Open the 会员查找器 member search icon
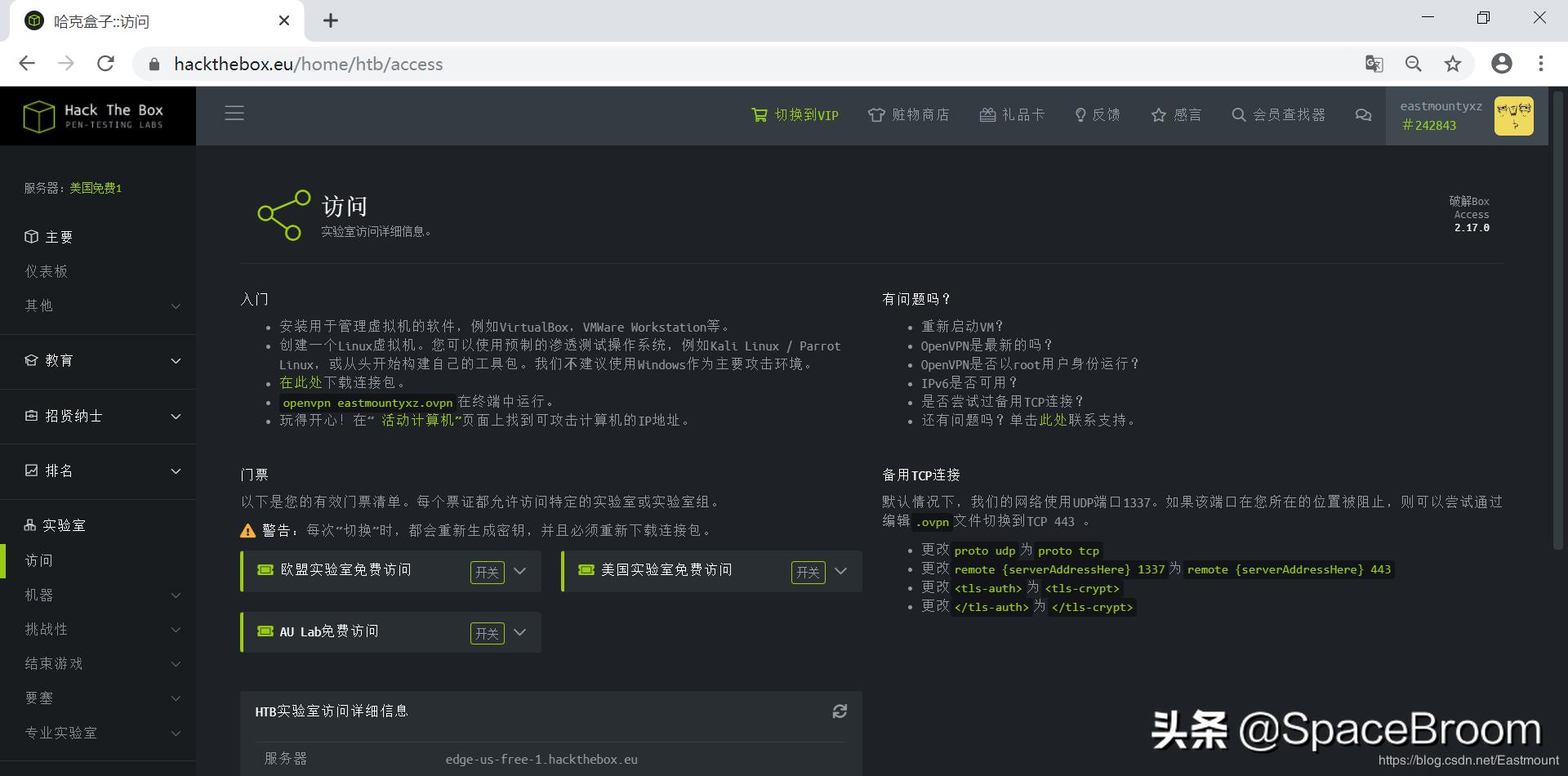 pos(1239,114)
